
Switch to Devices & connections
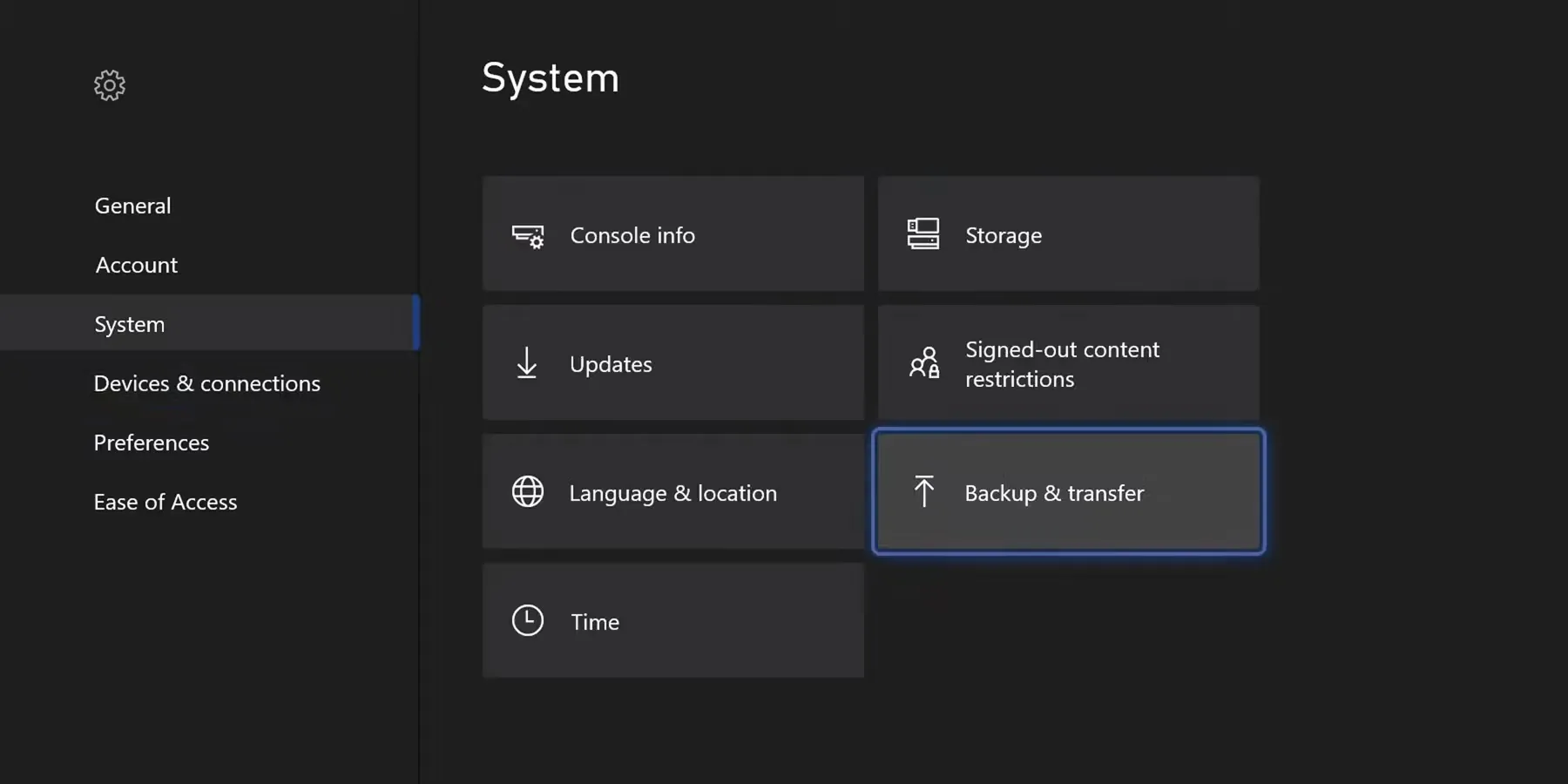click(207, 383)
